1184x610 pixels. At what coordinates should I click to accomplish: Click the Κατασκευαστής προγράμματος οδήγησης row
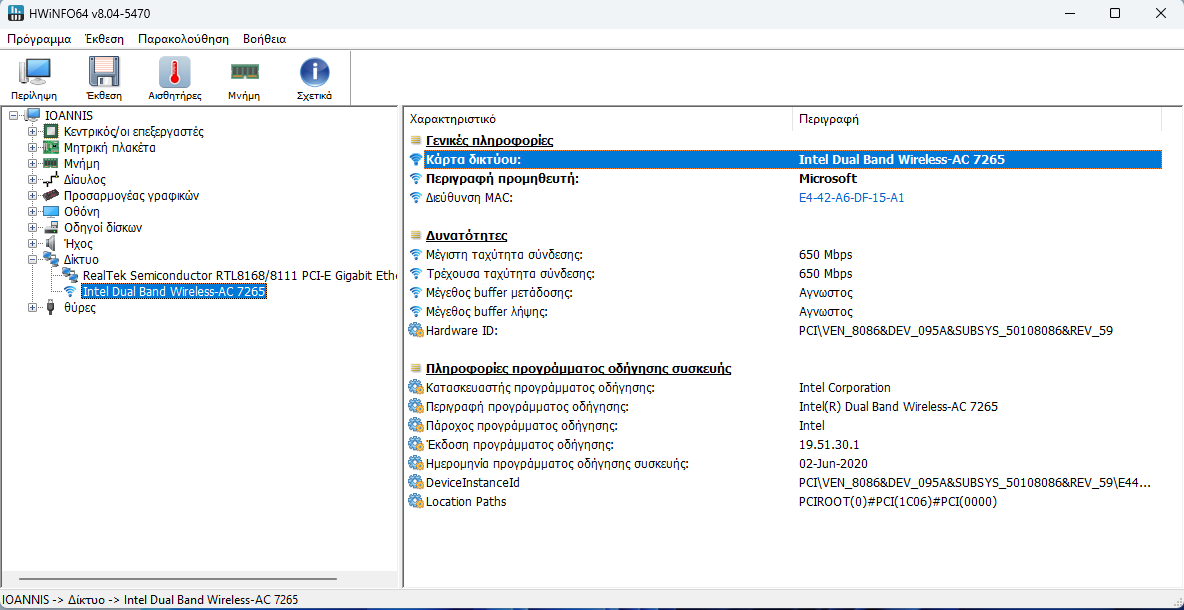coord(783,387)
